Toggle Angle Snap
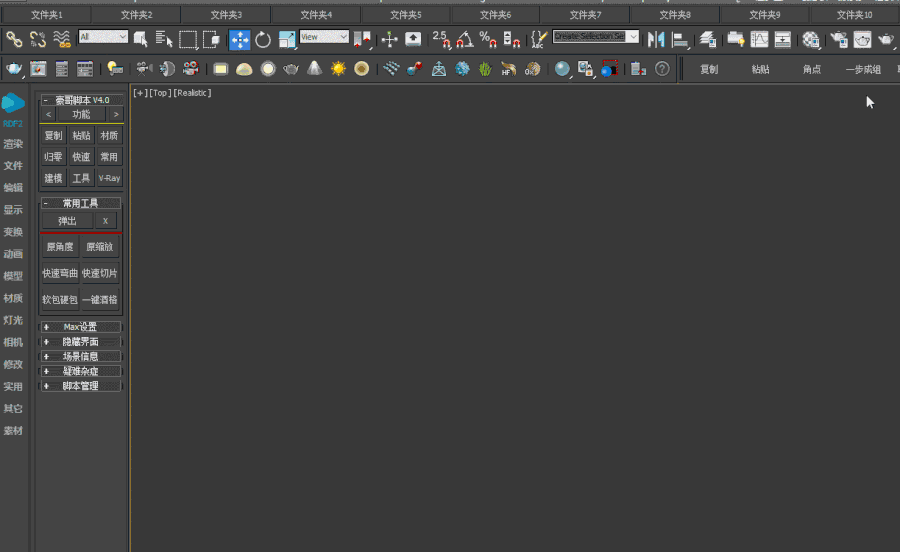Screen dimensions: 900x552 (x=464, y=39)
